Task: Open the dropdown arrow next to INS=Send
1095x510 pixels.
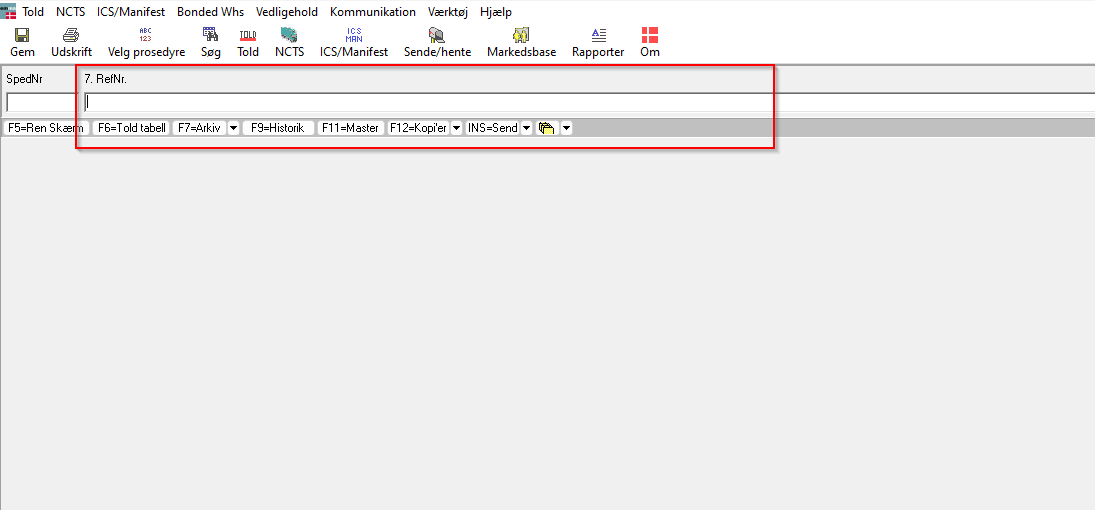Action: click(527, 128)
